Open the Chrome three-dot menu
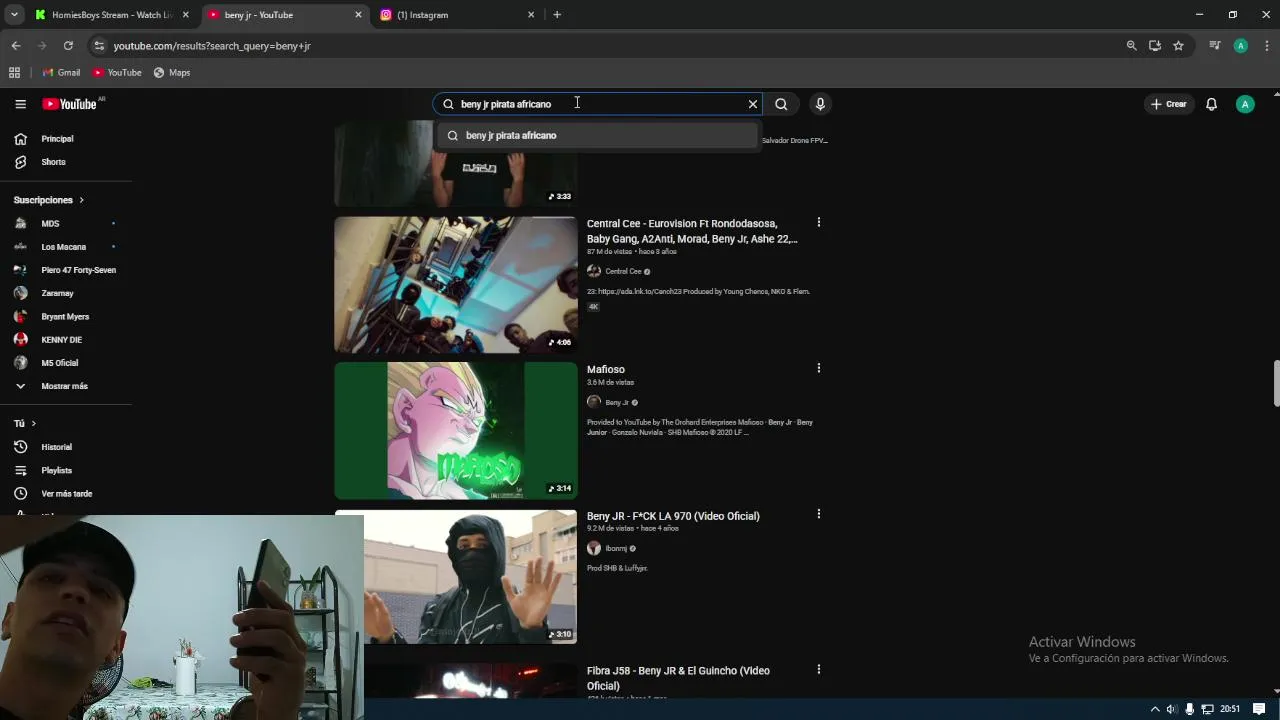This screenshot has width=1280, height=720. [x=1267, y=46]
